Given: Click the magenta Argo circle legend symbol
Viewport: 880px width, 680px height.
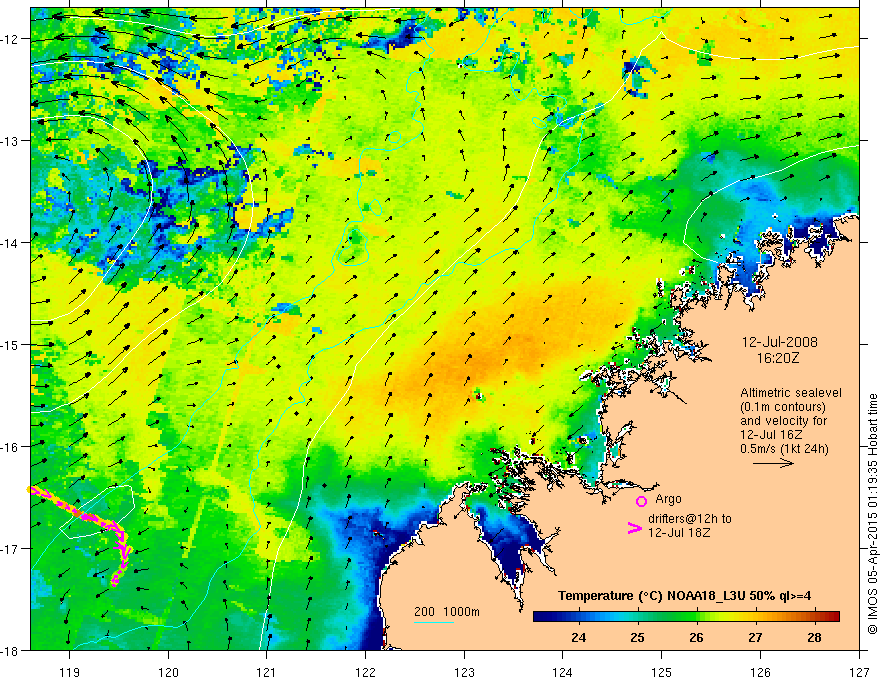Looking at the screenshot, I should [641, 501].
